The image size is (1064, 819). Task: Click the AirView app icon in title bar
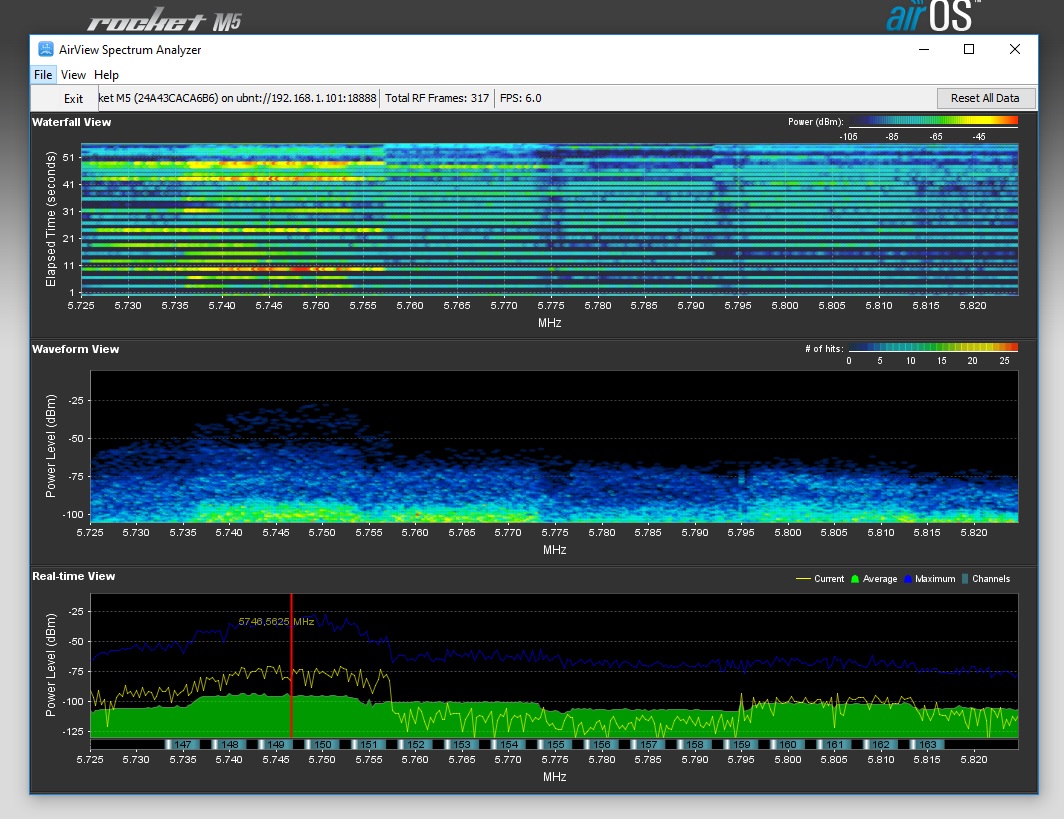[46, 49]
